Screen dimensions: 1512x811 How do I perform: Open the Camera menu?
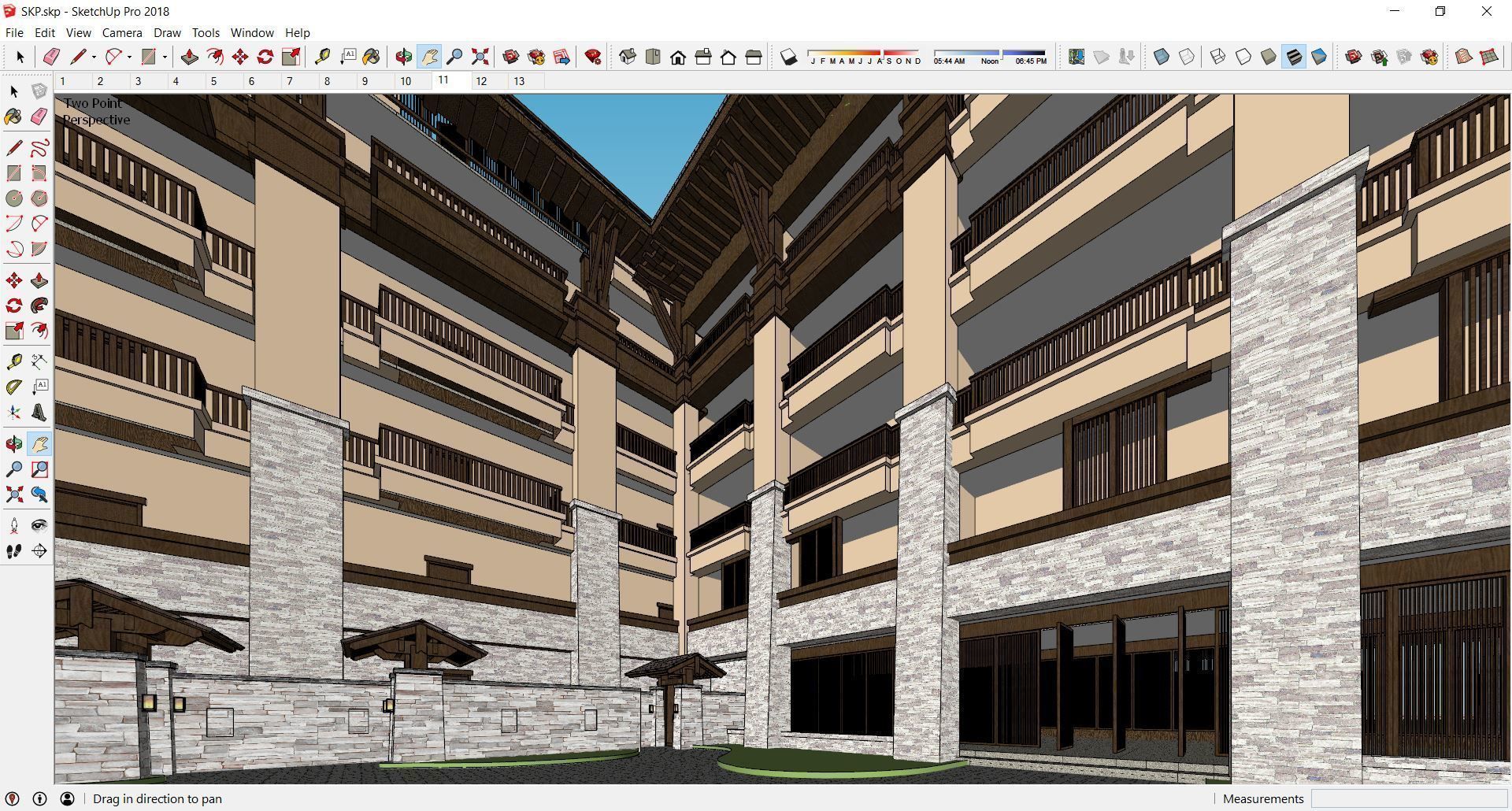tap(121, 32)
